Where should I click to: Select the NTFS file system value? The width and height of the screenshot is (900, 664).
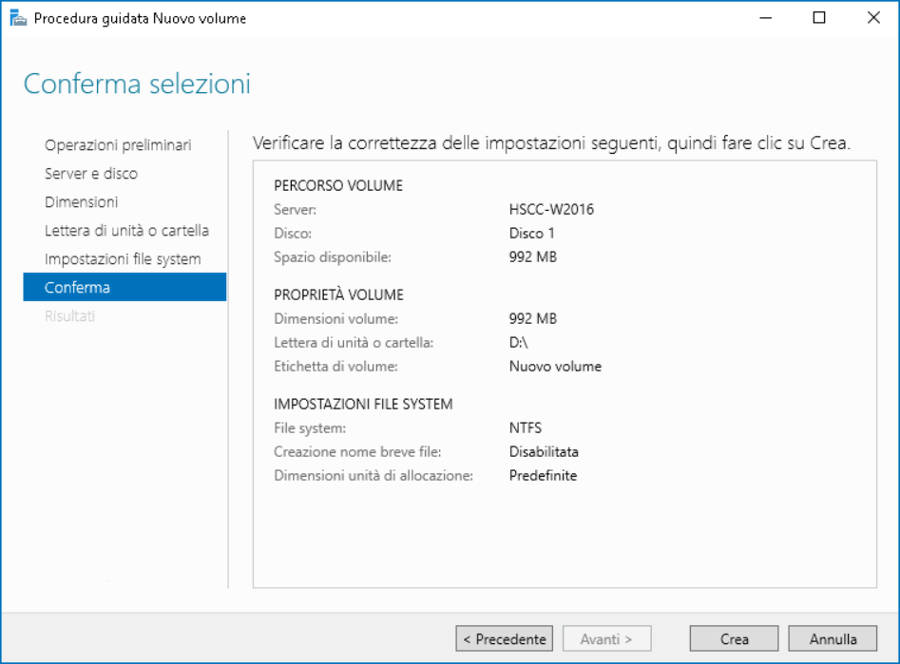(525, 428)
